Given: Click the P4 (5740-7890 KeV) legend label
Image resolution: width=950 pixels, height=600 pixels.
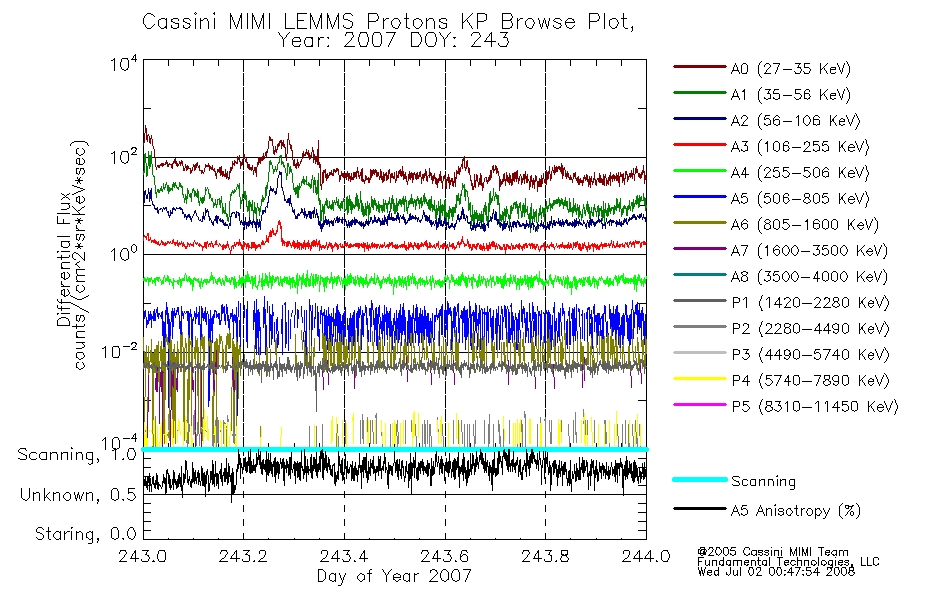Looking at the screenshot, I should click(810, 381).
